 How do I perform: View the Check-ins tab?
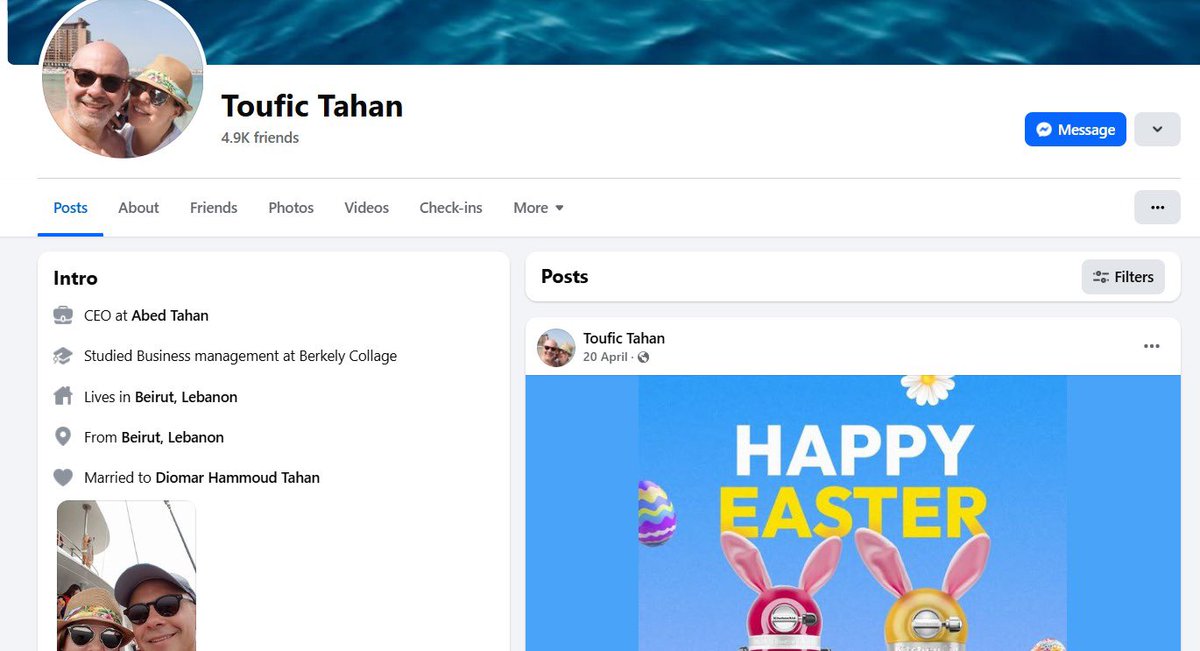point(451,208)
